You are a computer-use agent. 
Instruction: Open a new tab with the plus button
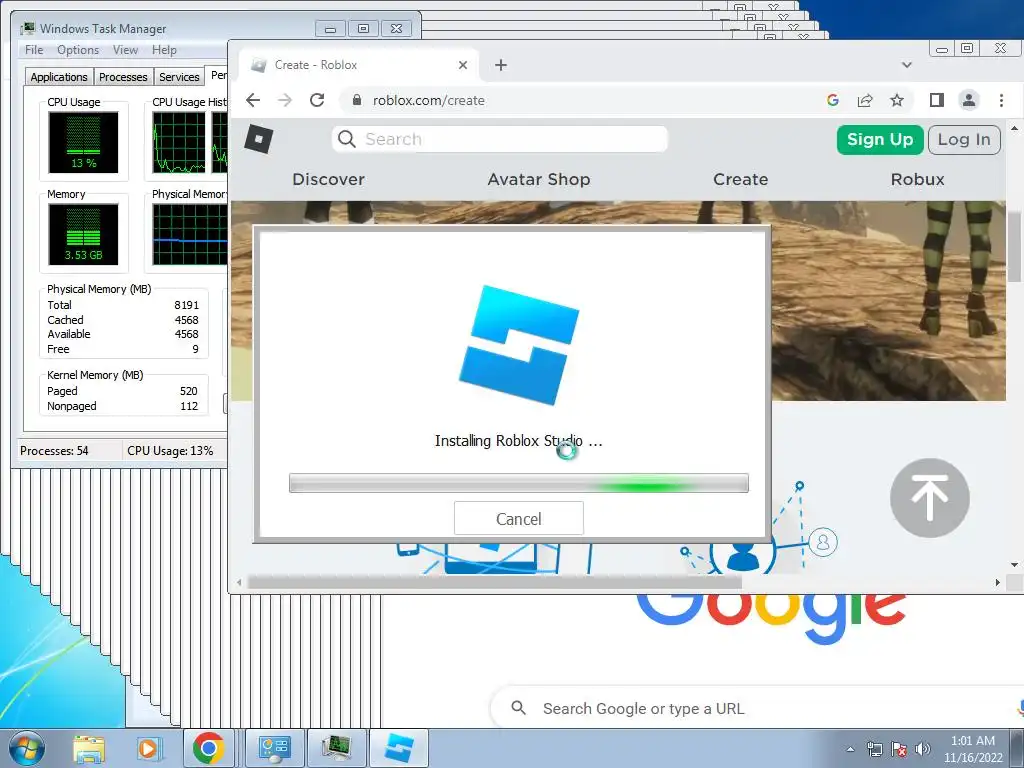pyautogui.click(x=501, y=65)
